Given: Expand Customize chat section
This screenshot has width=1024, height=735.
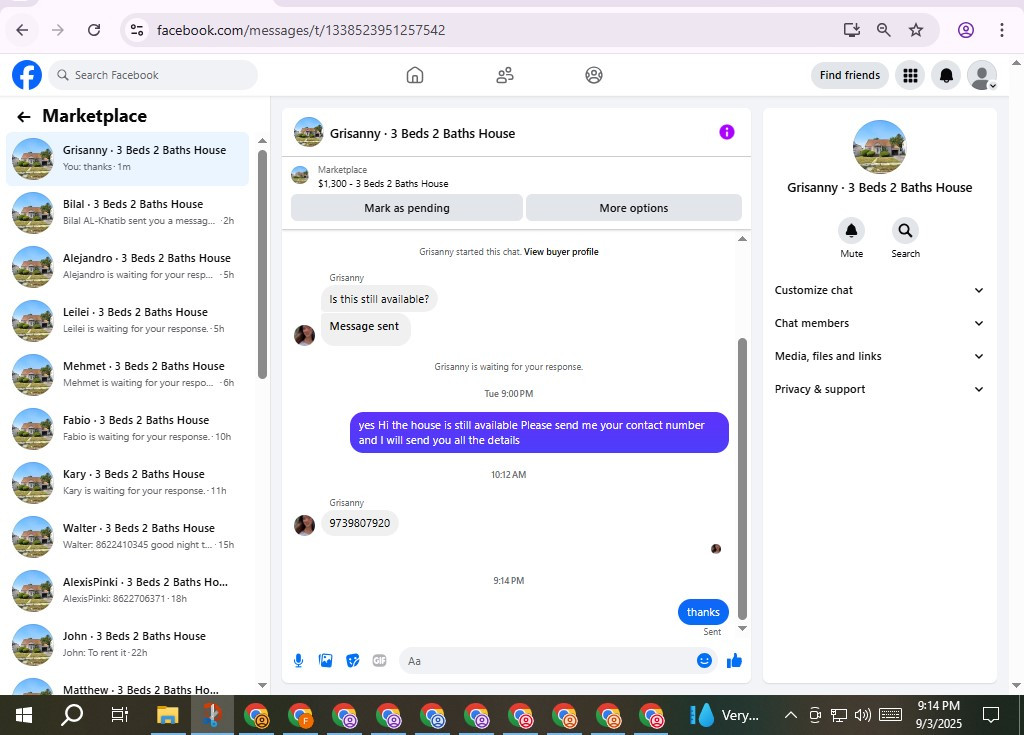Looking at the screenshot, I should [879, 290].
